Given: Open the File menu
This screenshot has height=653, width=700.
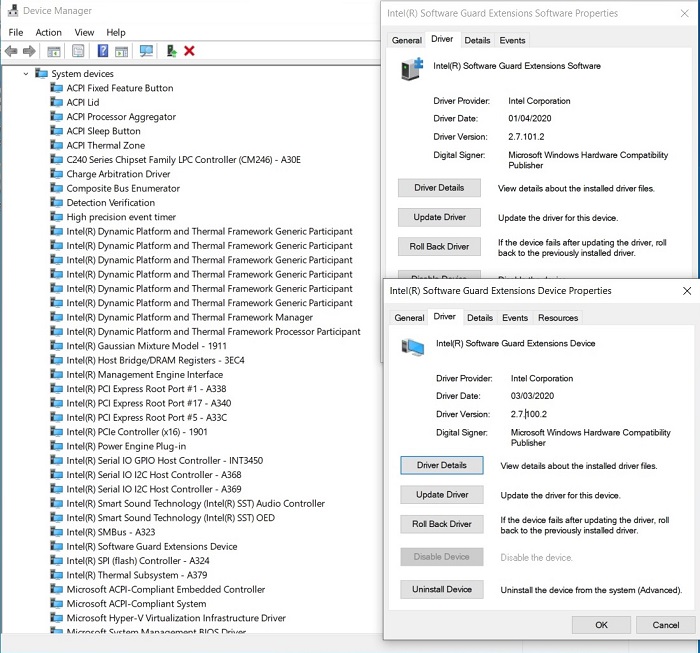Looking at the screenshot, I should [x=16, y=32].
